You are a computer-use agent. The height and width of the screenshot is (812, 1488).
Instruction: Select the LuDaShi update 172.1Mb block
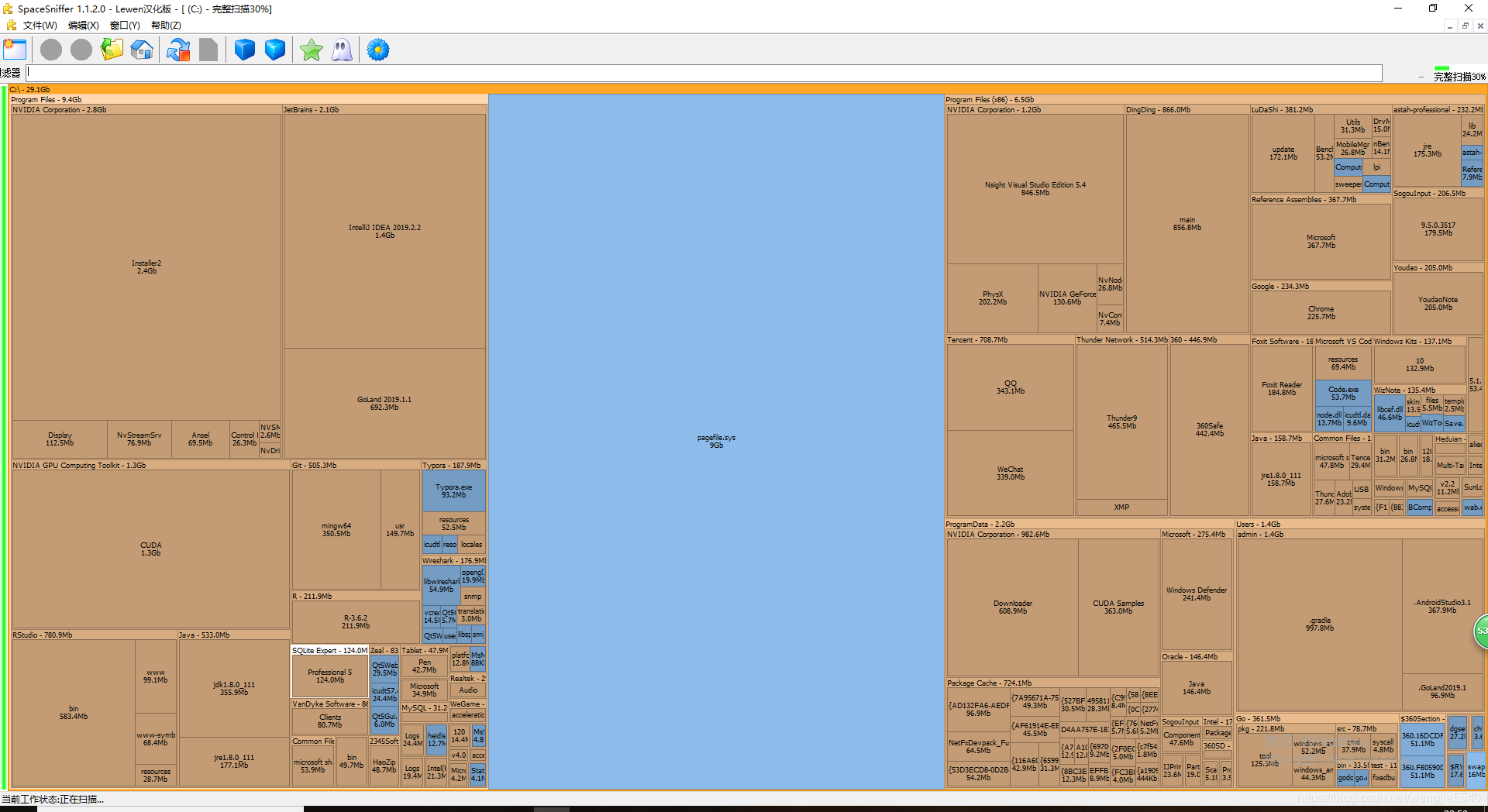(x=1283, y=154)
